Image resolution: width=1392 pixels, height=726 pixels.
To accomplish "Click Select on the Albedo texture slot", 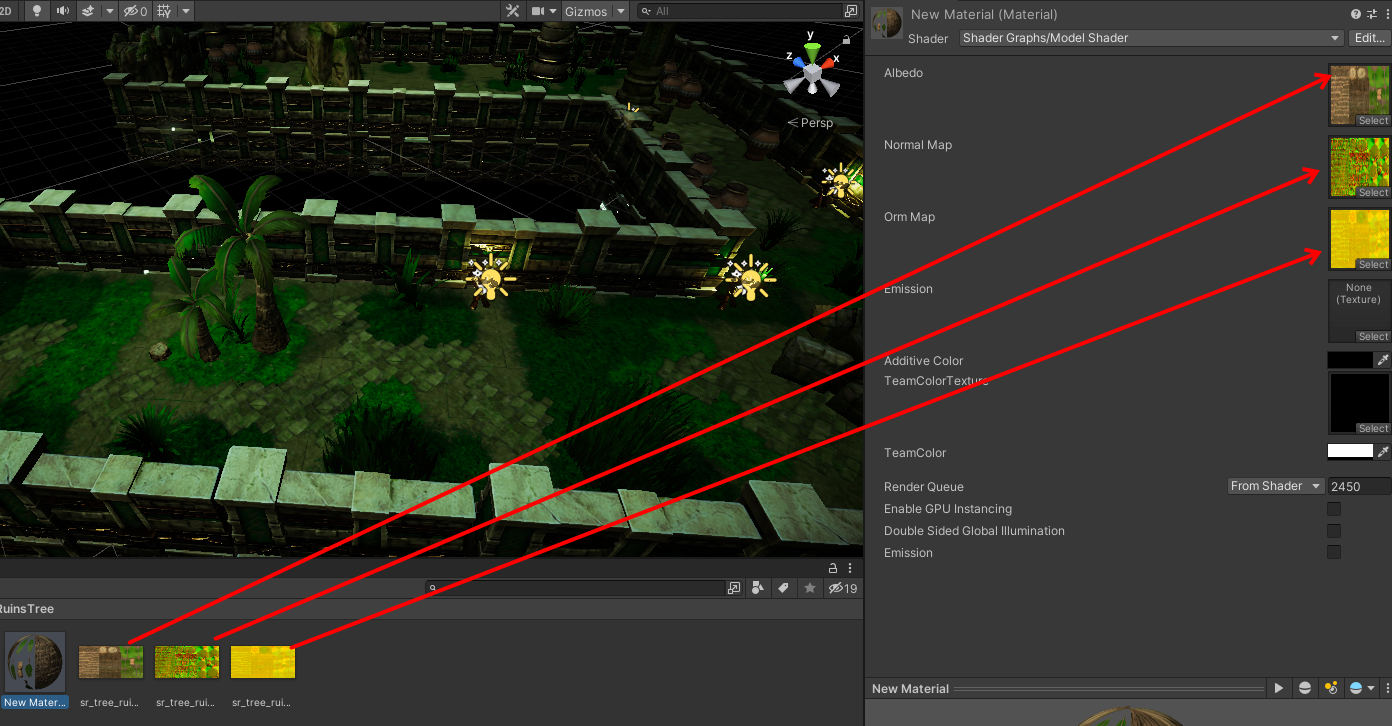I will click(x=1373, y=121).
